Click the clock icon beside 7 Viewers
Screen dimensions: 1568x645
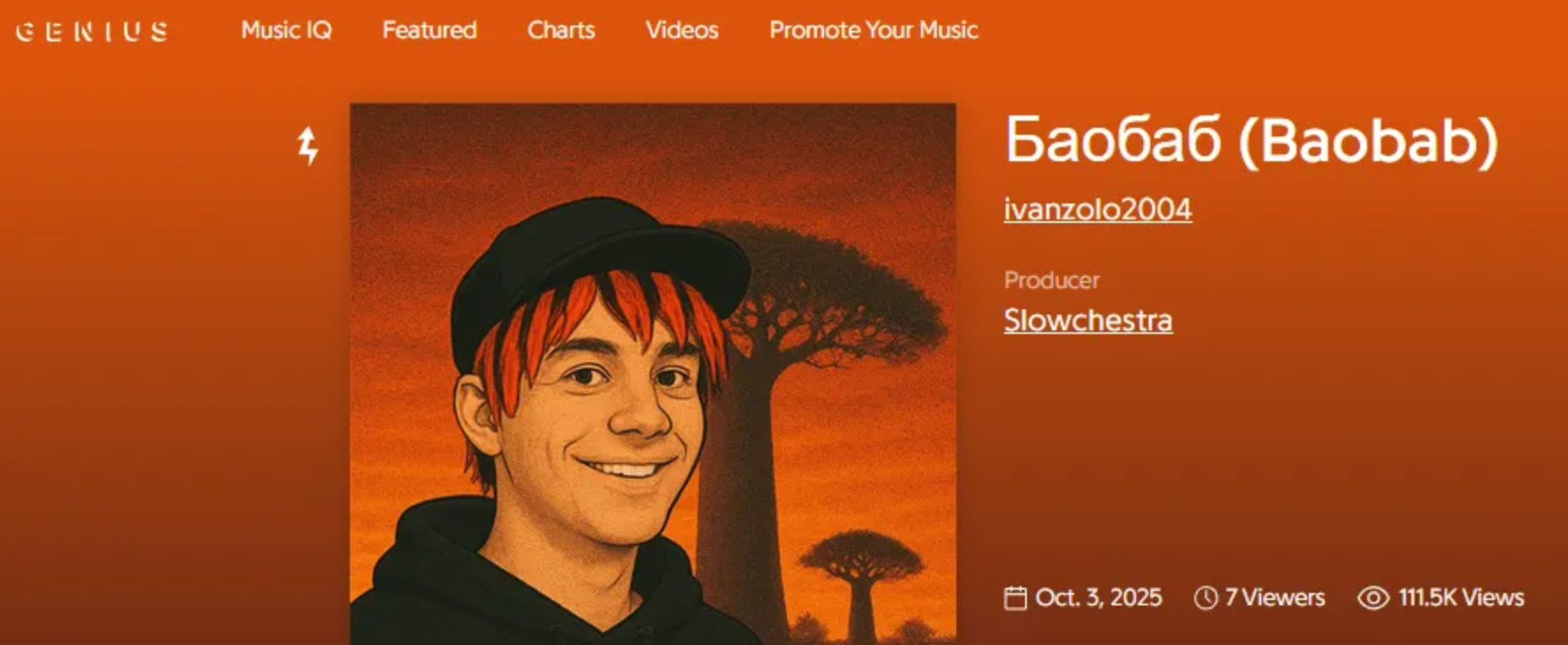[1206, 598]
